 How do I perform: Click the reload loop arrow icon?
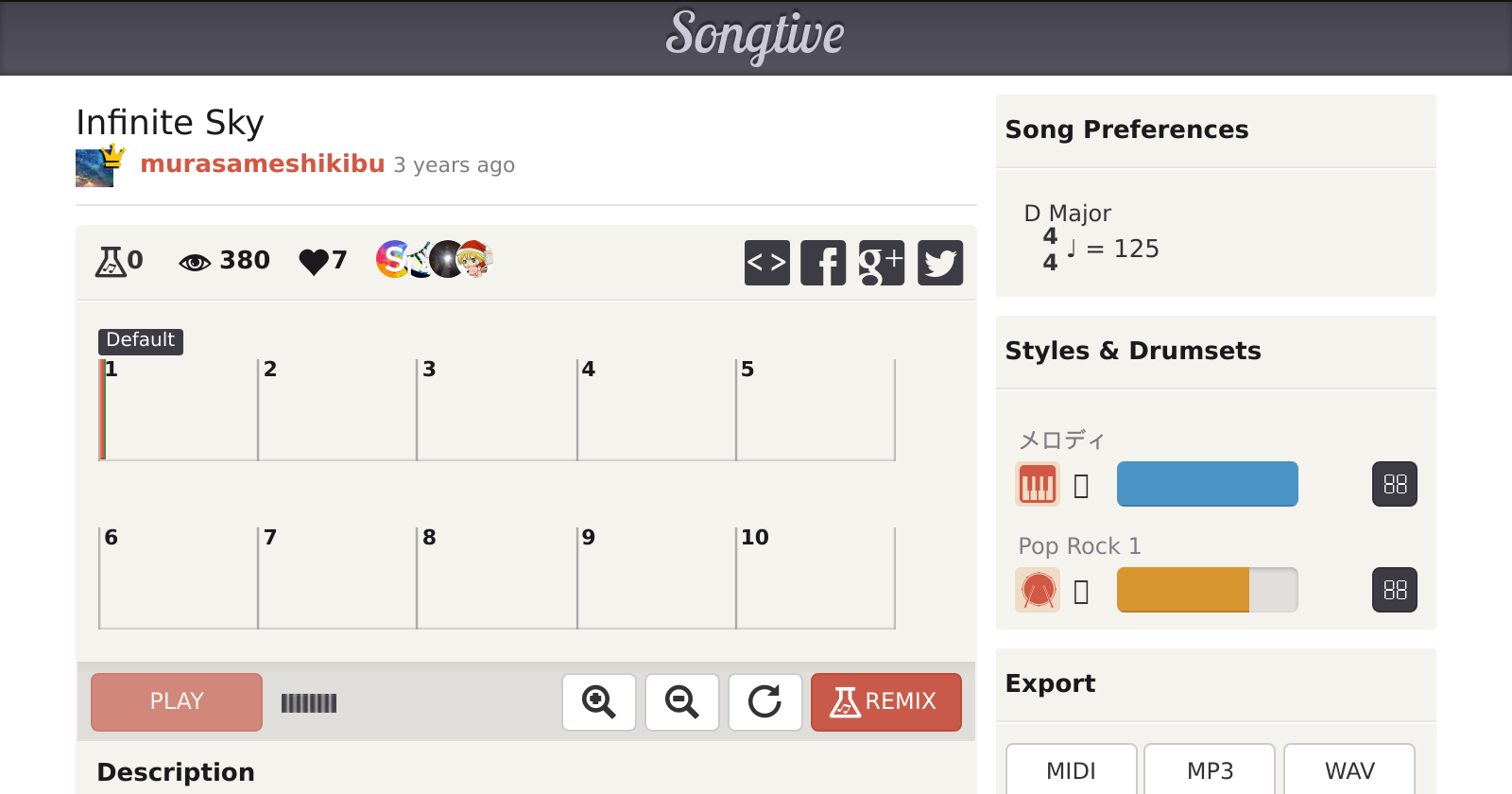765,702
